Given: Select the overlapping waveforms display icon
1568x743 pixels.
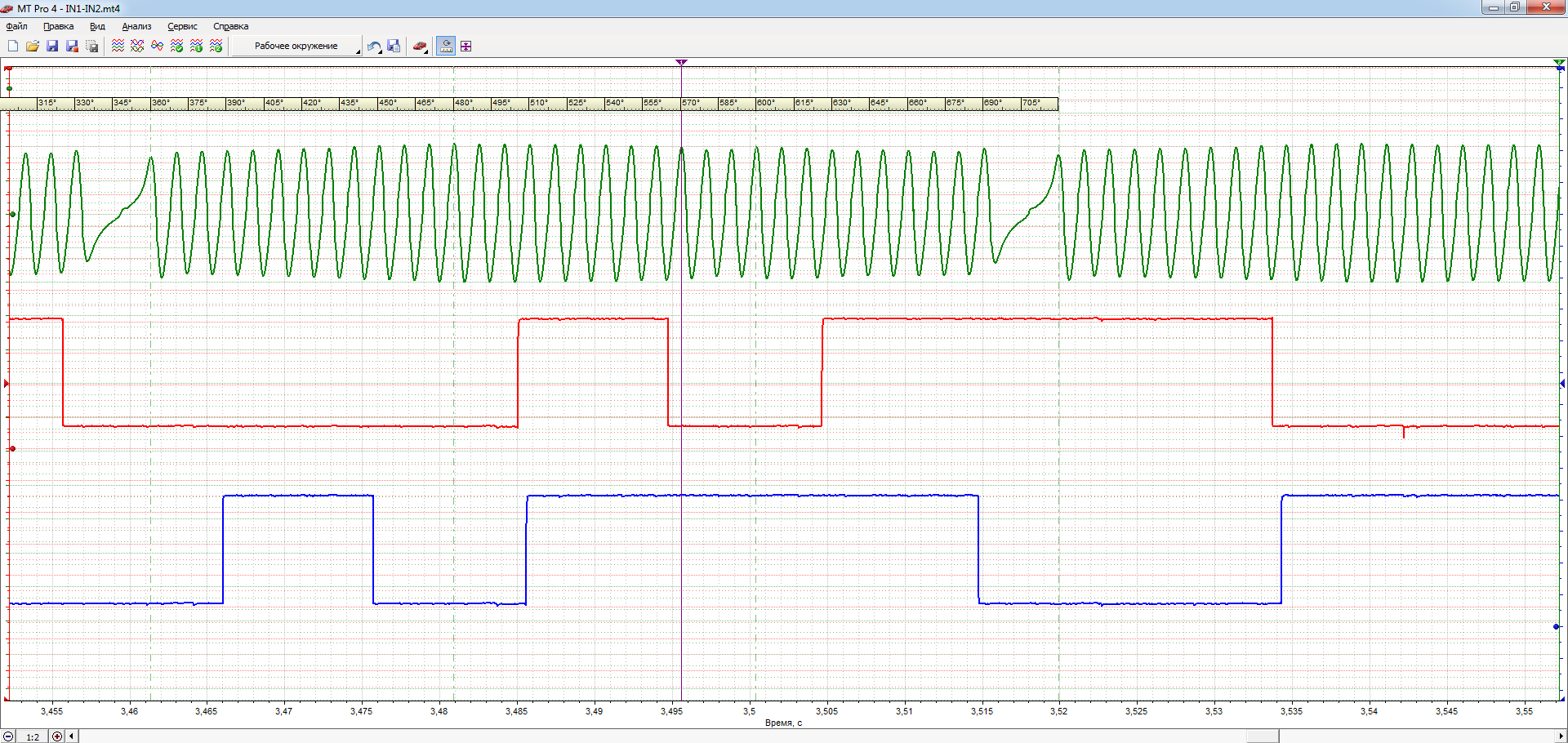Looking at the screenshot, I should (137, 46).
